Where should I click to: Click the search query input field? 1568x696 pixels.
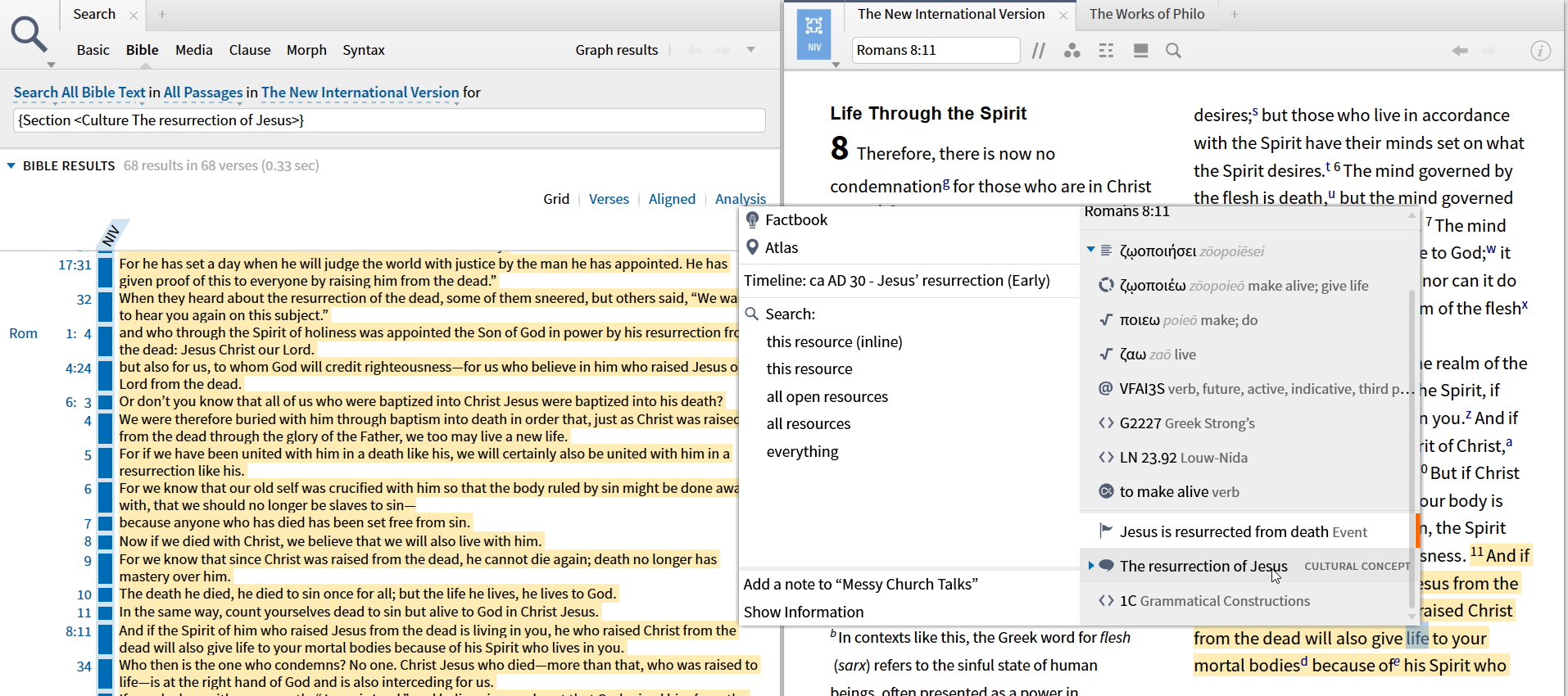[x=390, y=120]
